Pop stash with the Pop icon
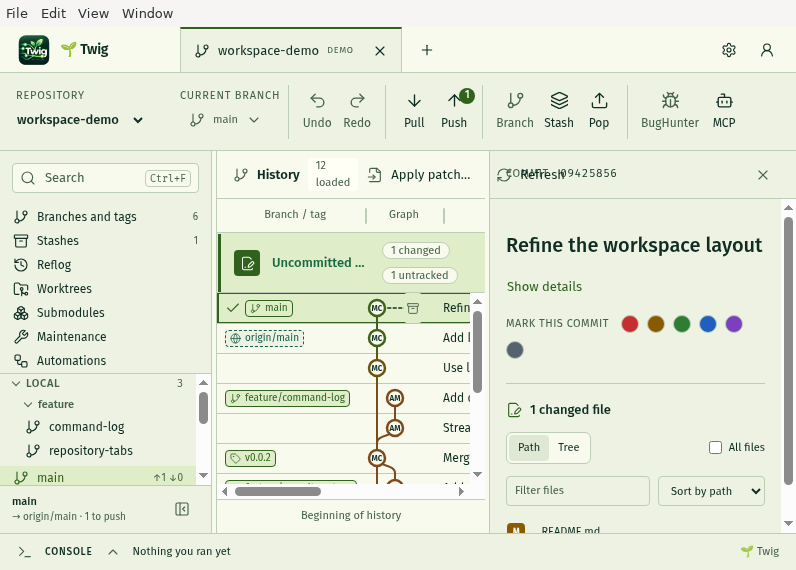 tap(599, 101)
